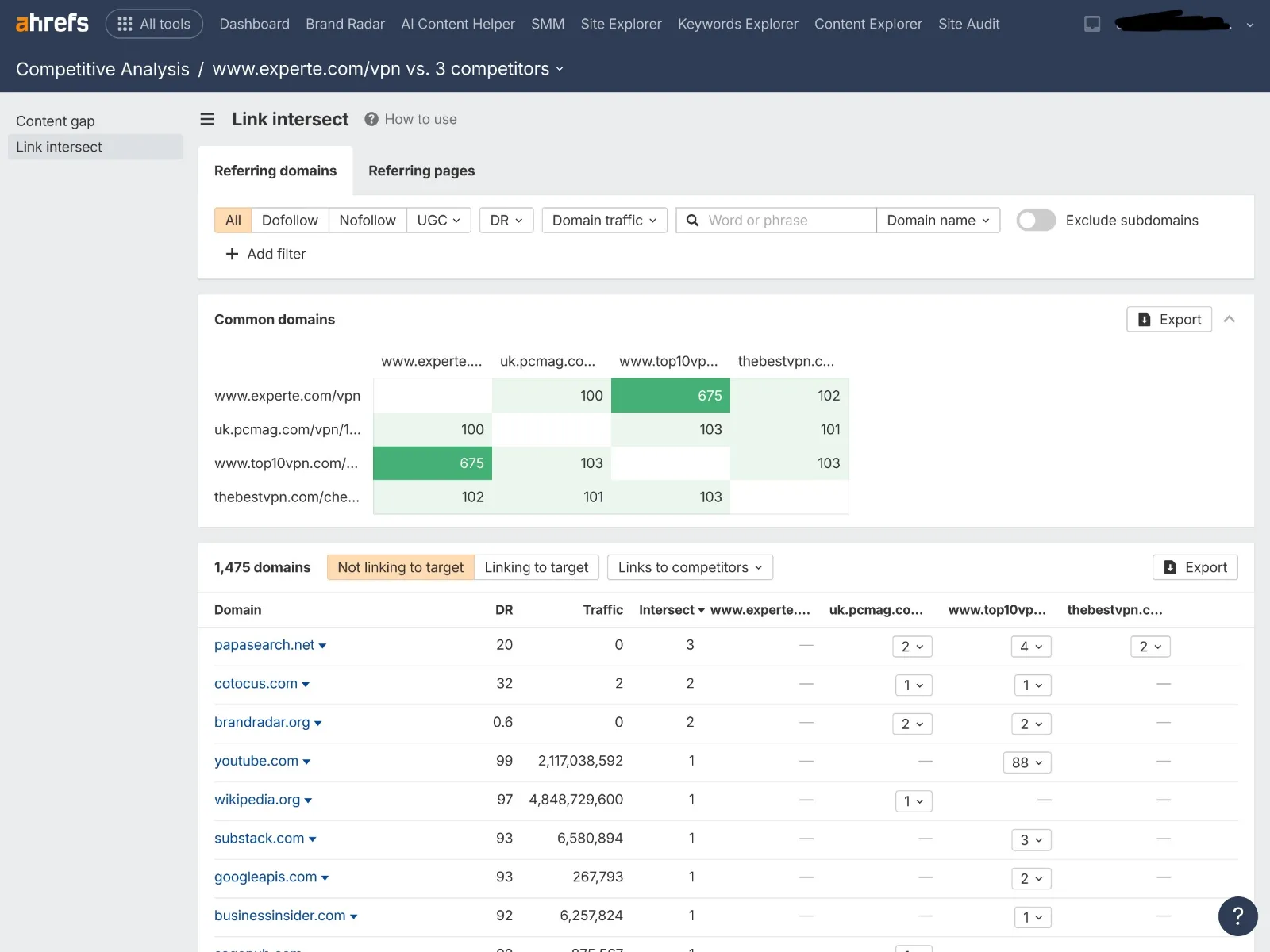Open brandradar.org domain link

click(262, 723)
